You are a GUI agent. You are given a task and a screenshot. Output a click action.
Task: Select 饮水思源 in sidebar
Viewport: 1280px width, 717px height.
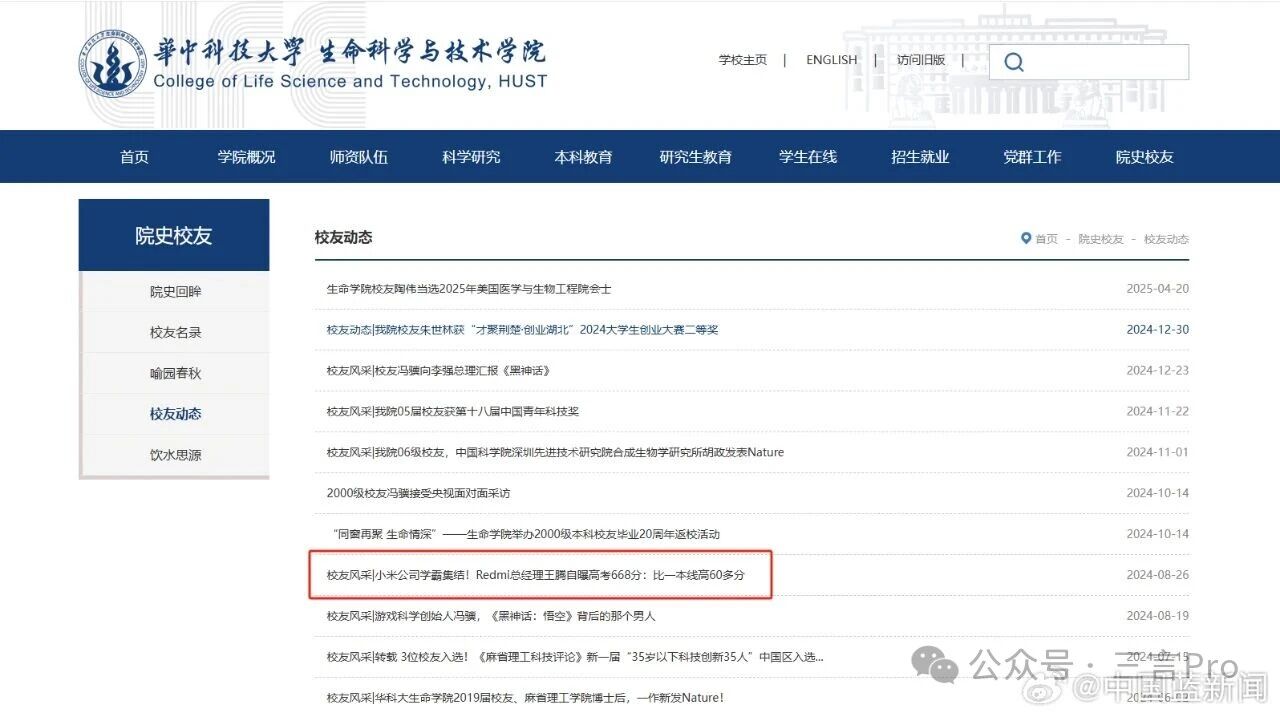pyautogui.click(x=176, y=455)
